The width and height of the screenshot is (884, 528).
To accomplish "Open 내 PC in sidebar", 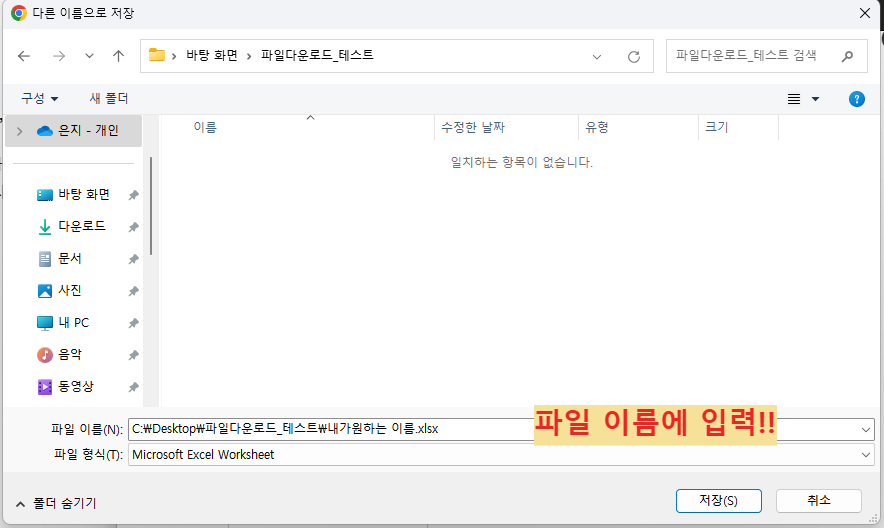I will tap(63, 323).
